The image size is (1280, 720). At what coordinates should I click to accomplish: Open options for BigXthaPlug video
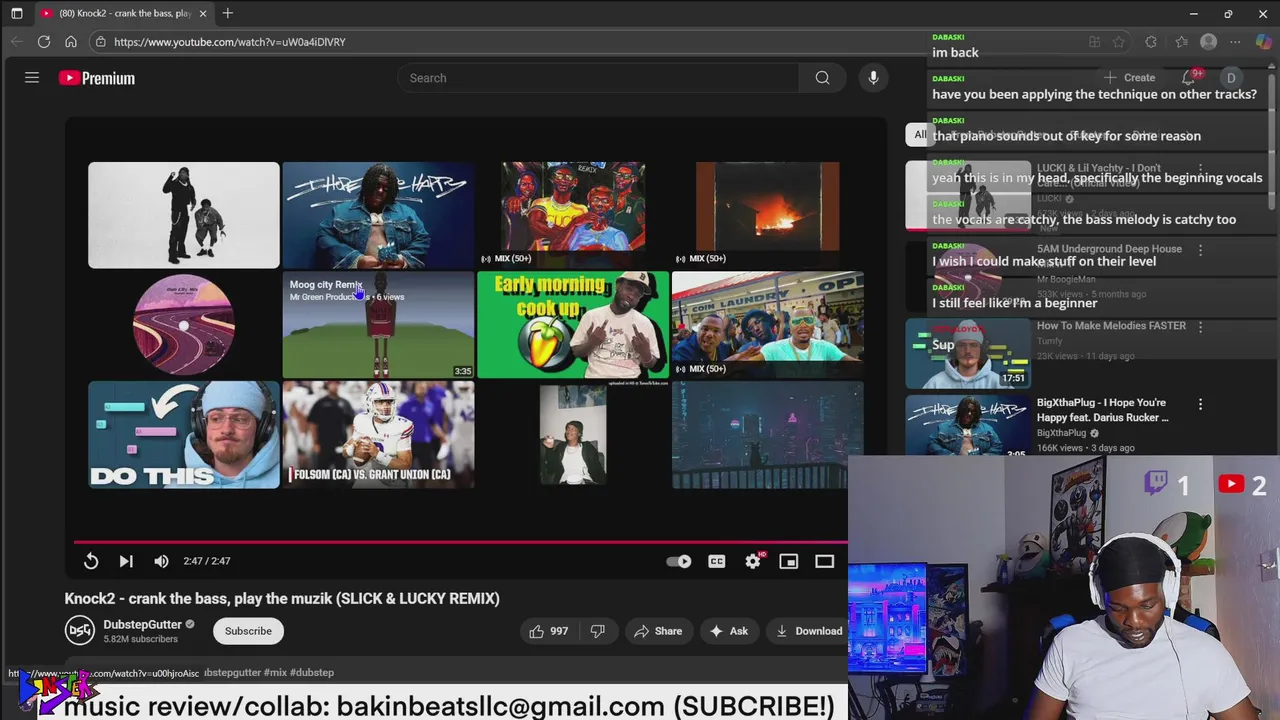[1200, 404]
